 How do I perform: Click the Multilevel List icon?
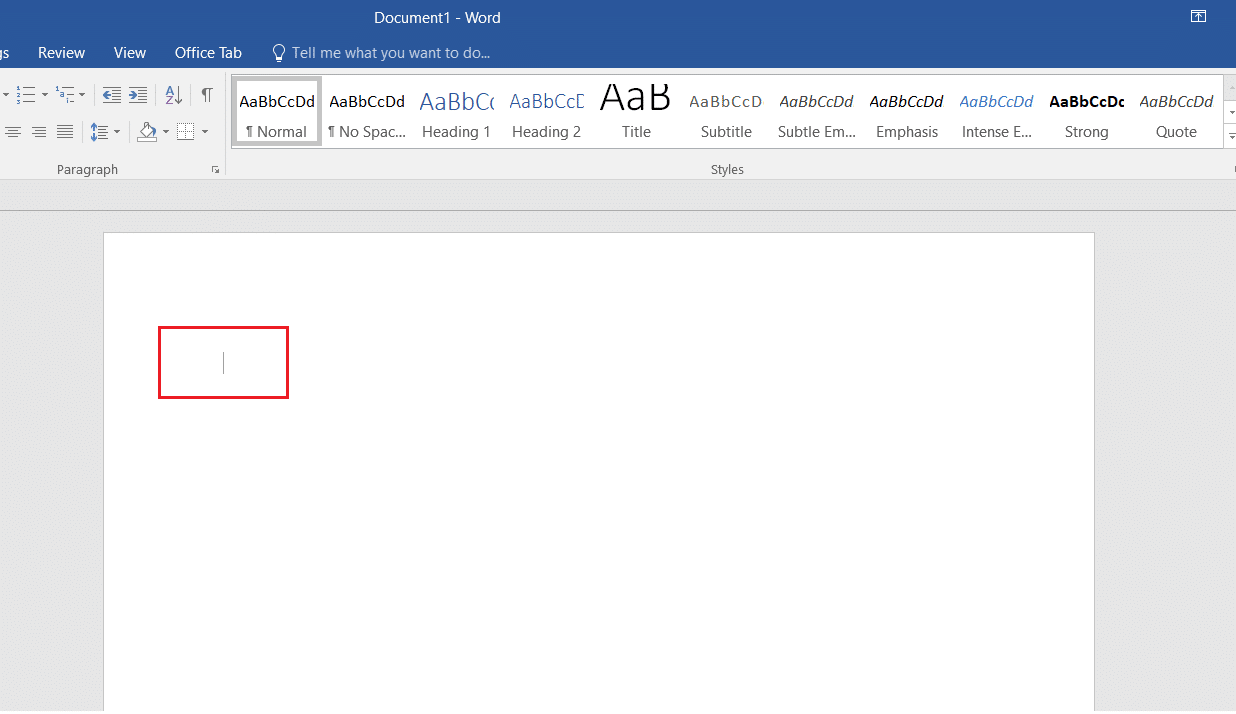pyautogui.click(x=65, y=95)
